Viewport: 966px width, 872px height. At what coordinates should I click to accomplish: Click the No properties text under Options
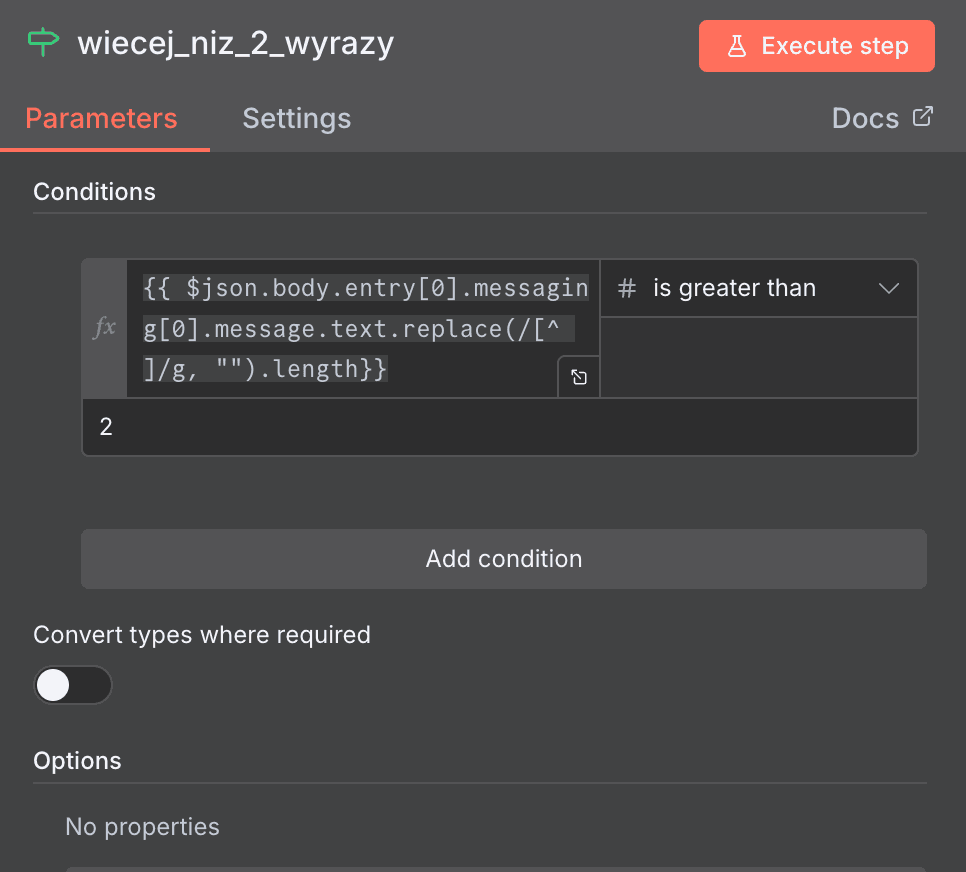coord(142,826)
